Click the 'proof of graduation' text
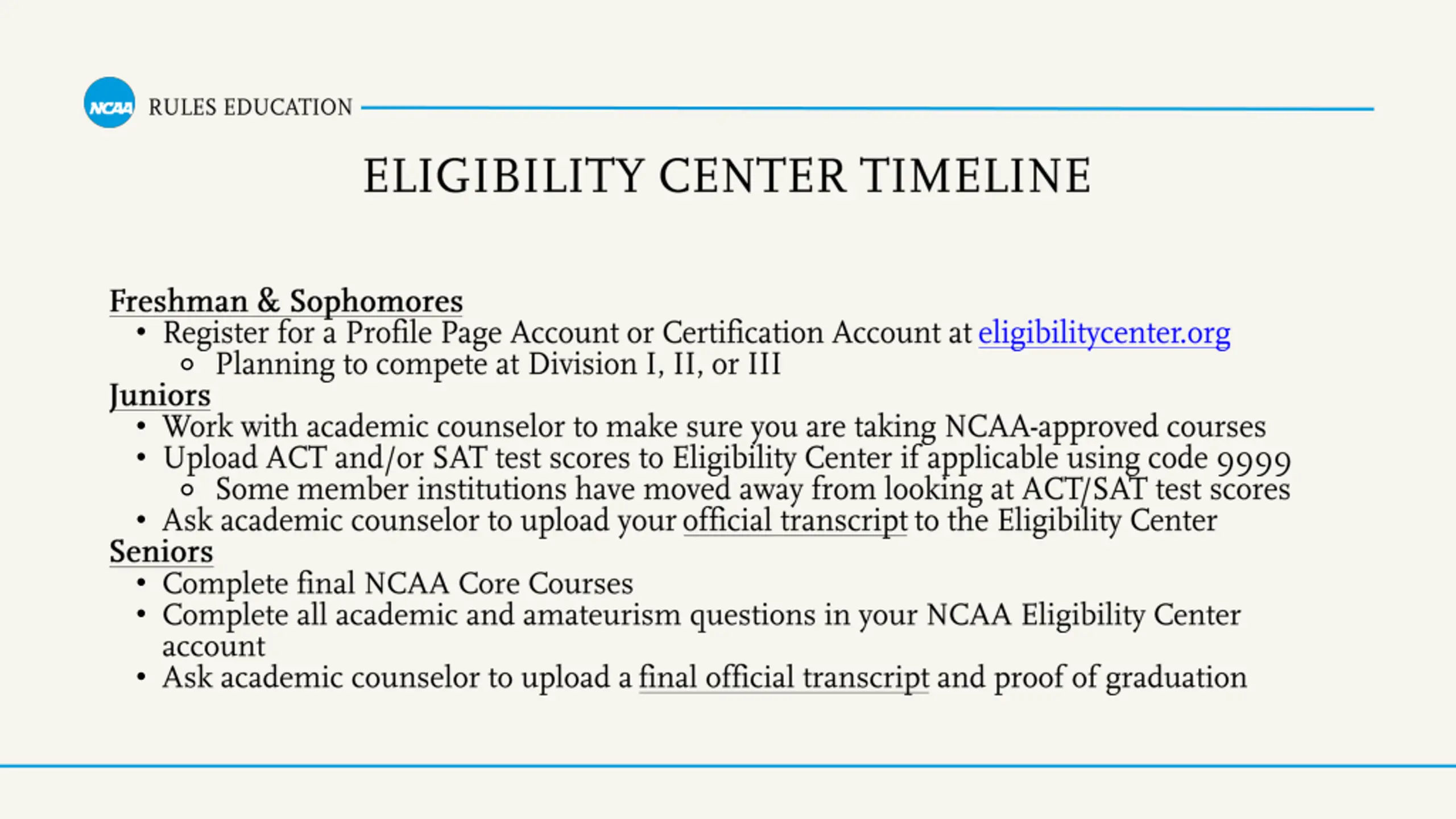The image size is (1456, 819). (x=1120, y=678)
